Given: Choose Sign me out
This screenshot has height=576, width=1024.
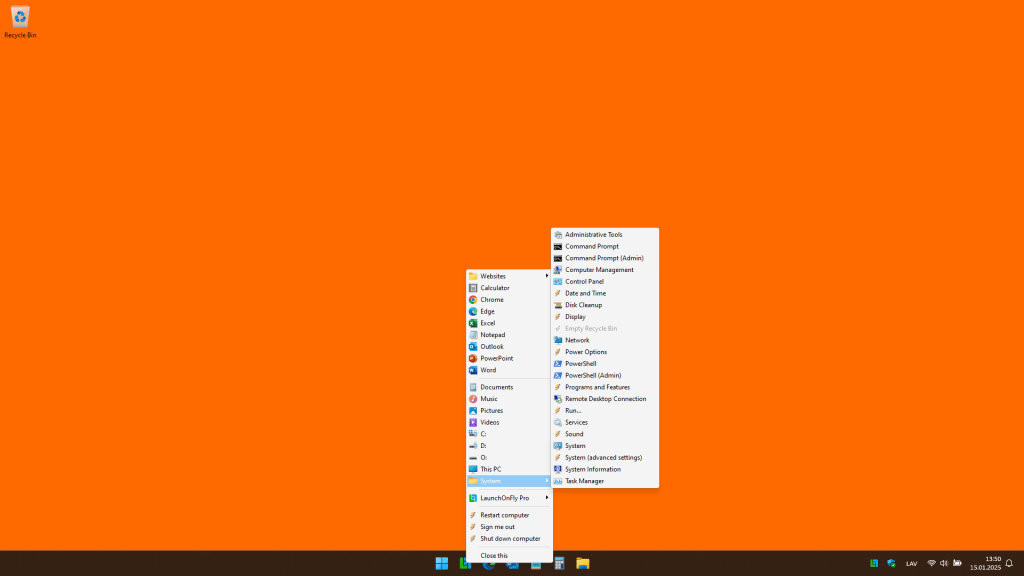Looking at the screenshot, I should pyautogui.click(x=497, y=527).
